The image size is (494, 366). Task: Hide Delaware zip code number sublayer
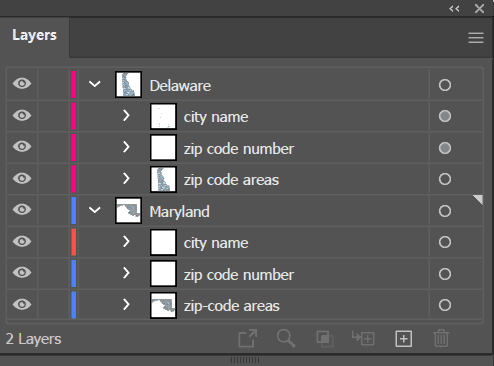[x=22, y=146]
